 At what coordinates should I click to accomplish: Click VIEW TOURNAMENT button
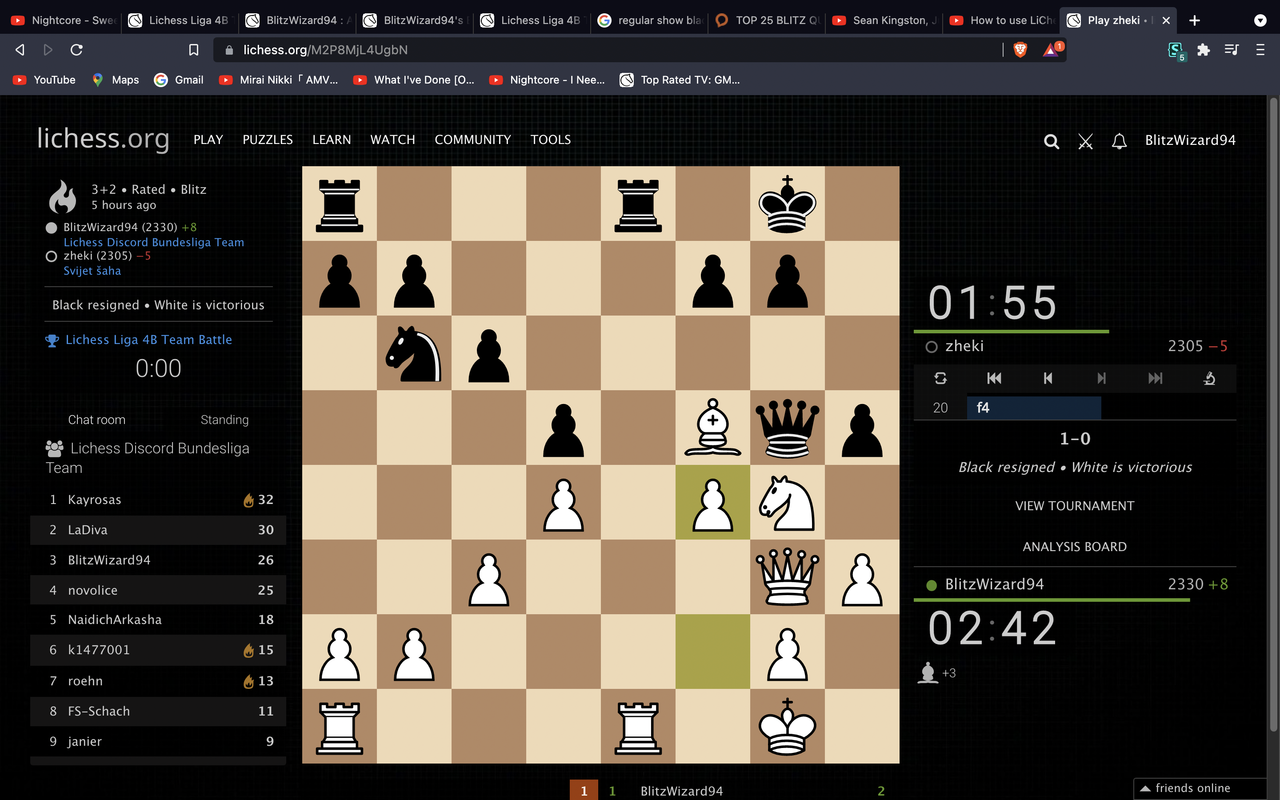point(1075,506)
